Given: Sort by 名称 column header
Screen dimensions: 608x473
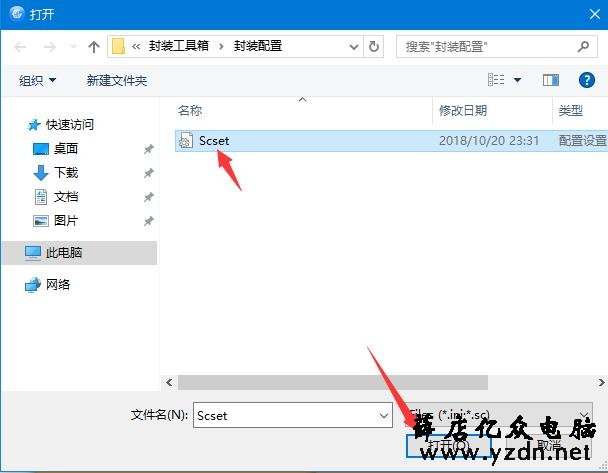Looking at the screenshot, I should click(190, 111).
